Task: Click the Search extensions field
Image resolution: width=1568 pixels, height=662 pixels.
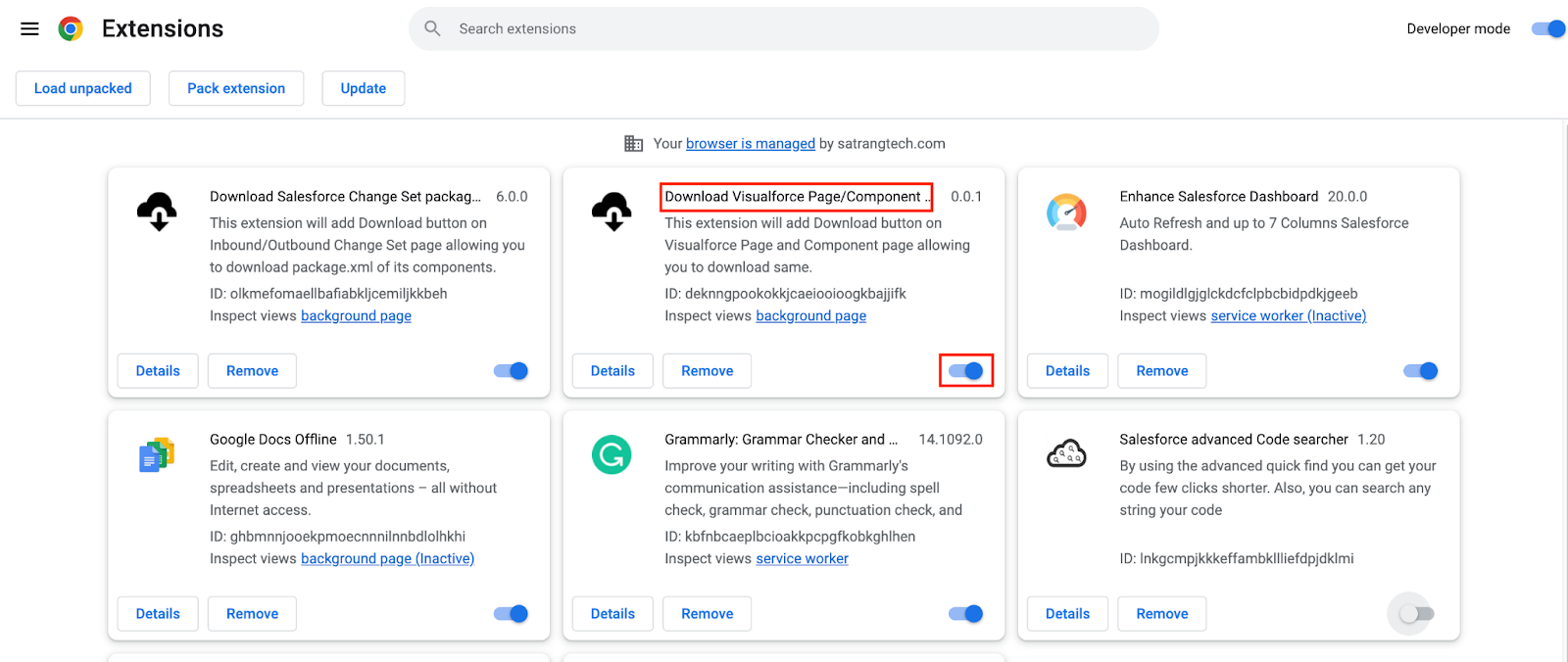Action: point(784,28)
